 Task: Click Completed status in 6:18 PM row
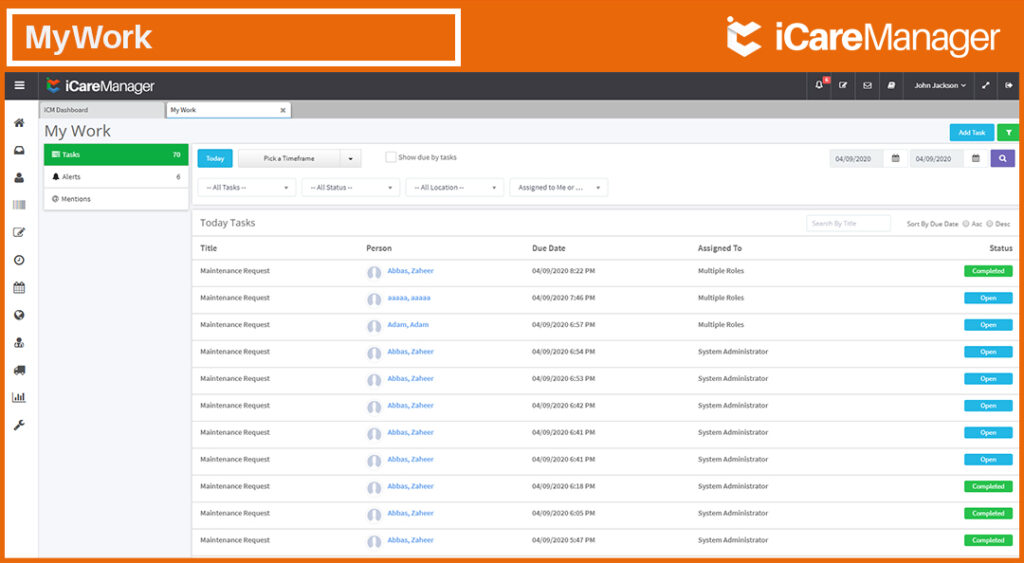[x=988, y=487]
